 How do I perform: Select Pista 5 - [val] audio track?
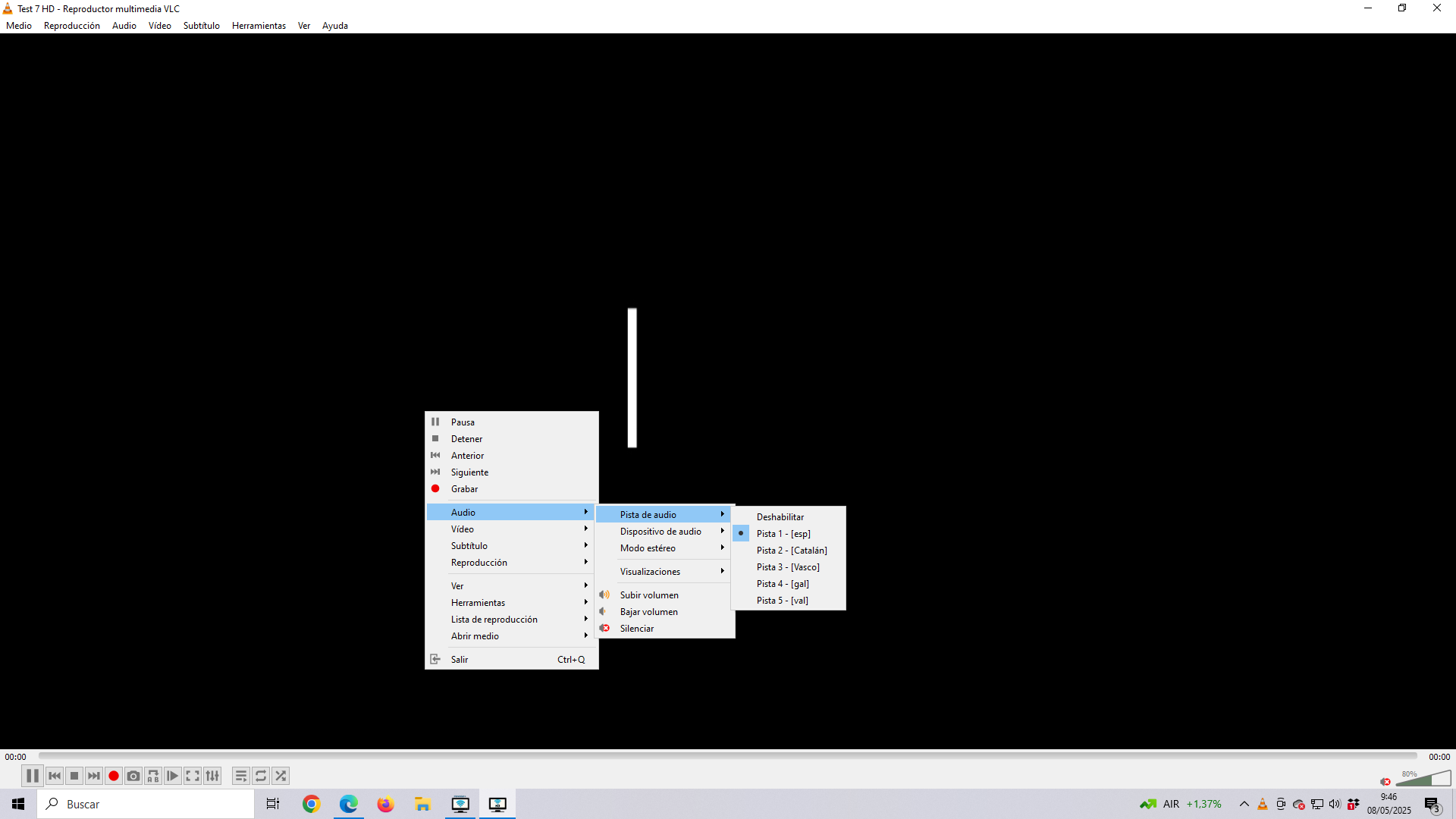[x=789, y=601]
